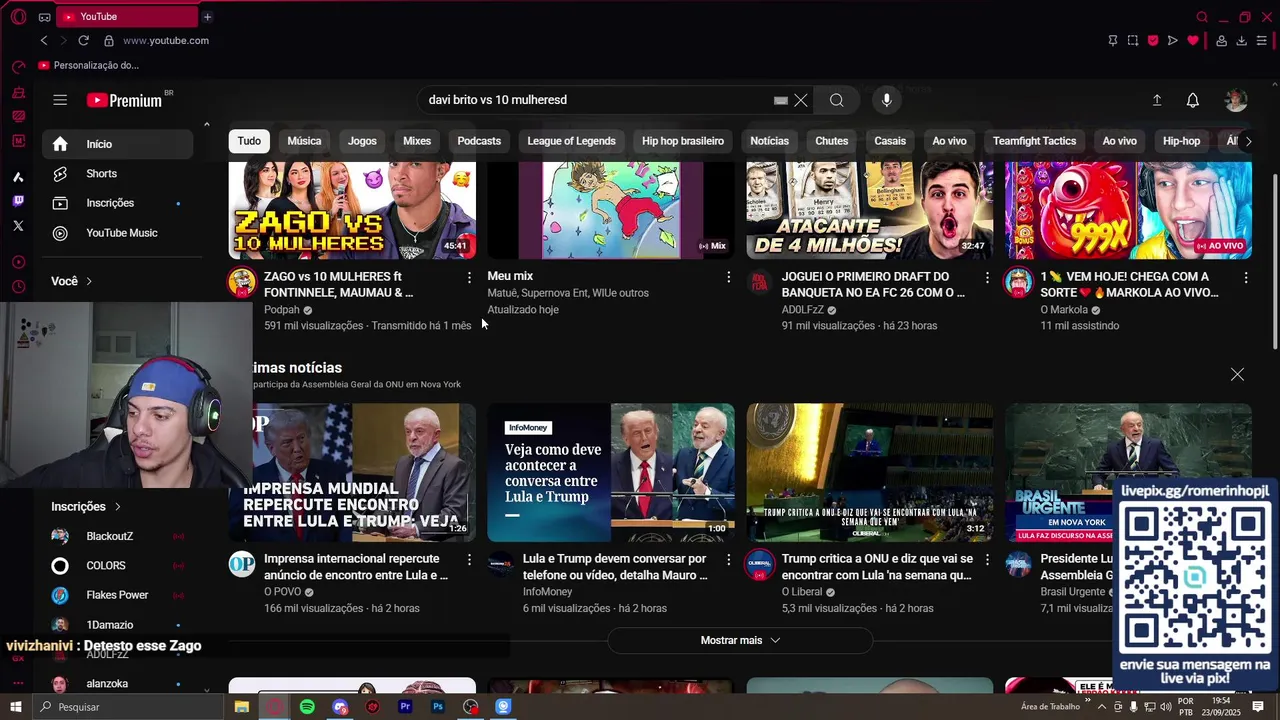
Task: Open YouTube notifications bell
Action: click(x=1193, y=100)
